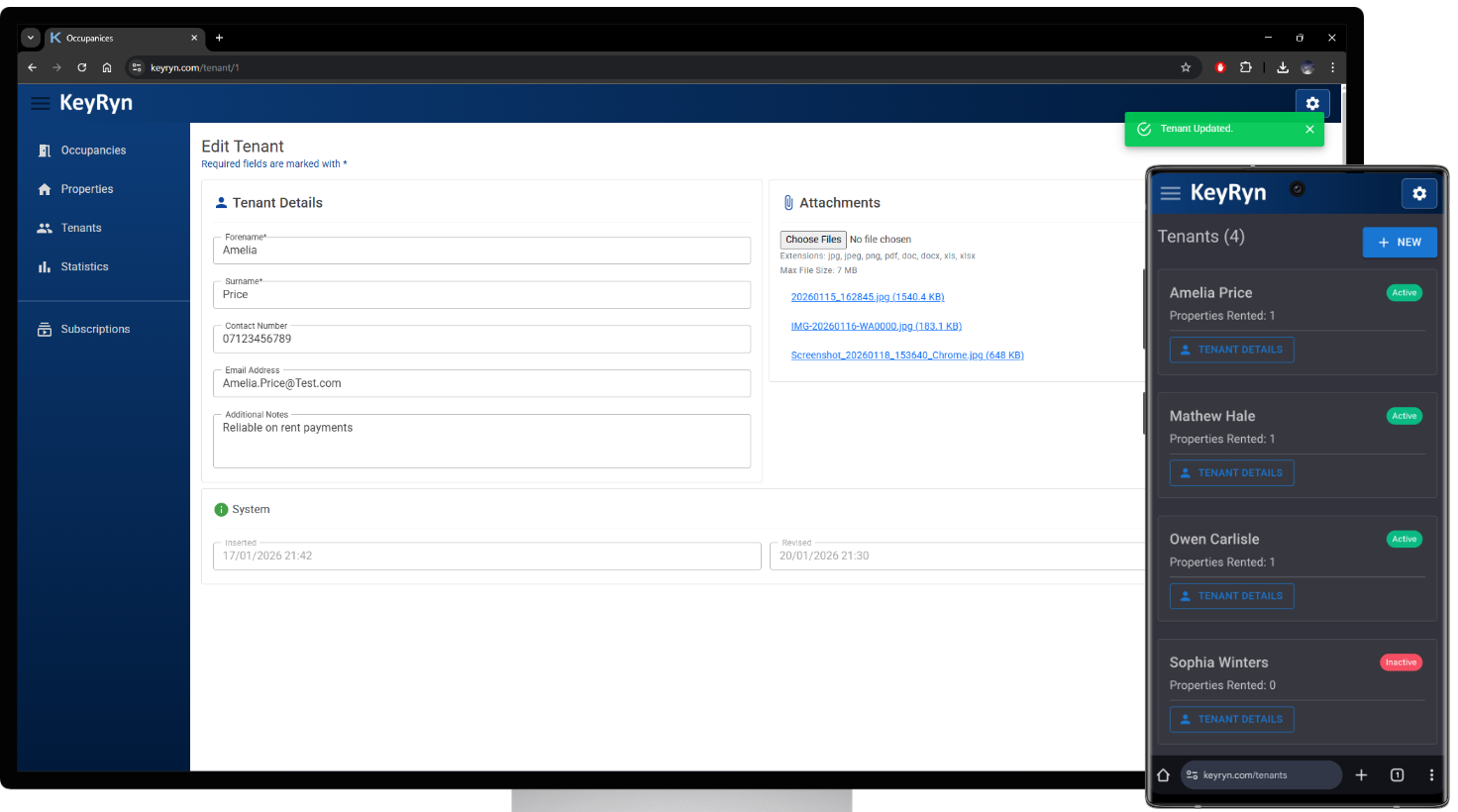
Task: Open the settings gear in the desktop header
Action: [1312, 103]
